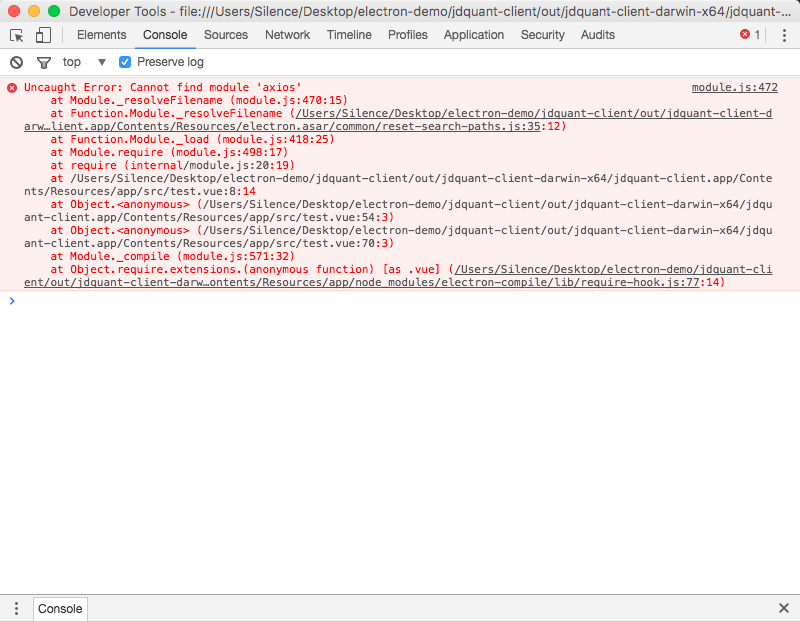Open the Audits tab
This screenshot has height=622, width=800.
click(597, 35)
